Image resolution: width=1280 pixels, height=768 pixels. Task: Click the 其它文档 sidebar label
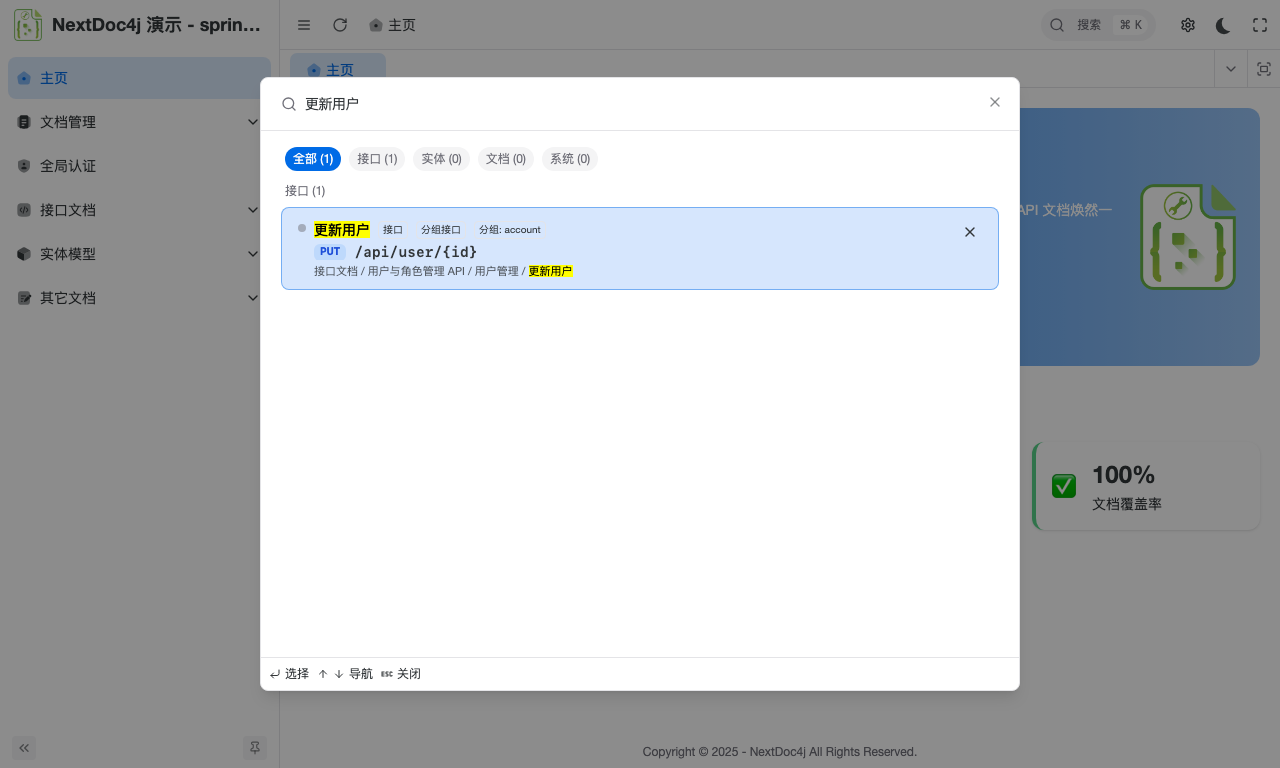68,298
